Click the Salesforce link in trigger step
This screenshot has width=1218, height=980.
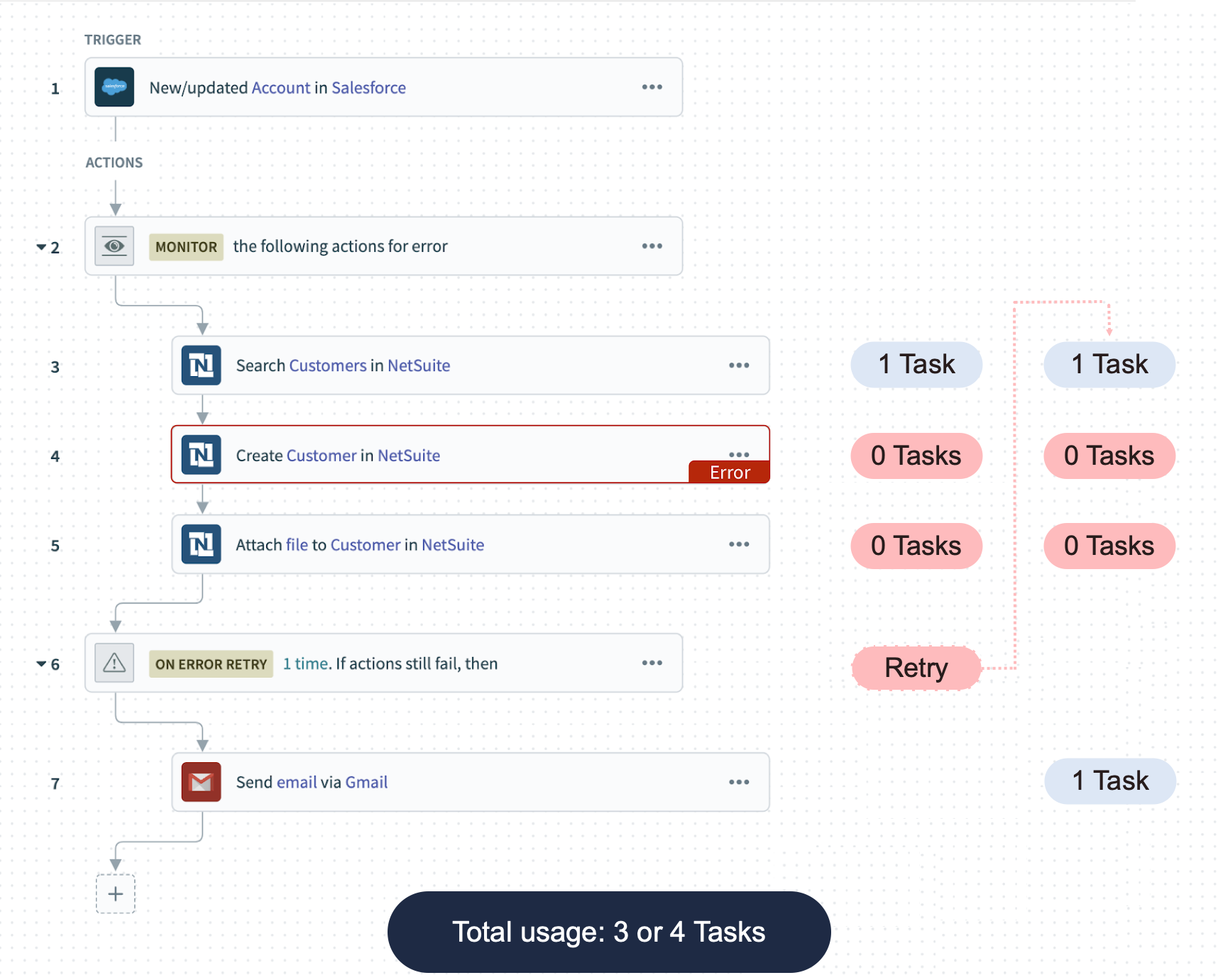(x=369, y=88)
